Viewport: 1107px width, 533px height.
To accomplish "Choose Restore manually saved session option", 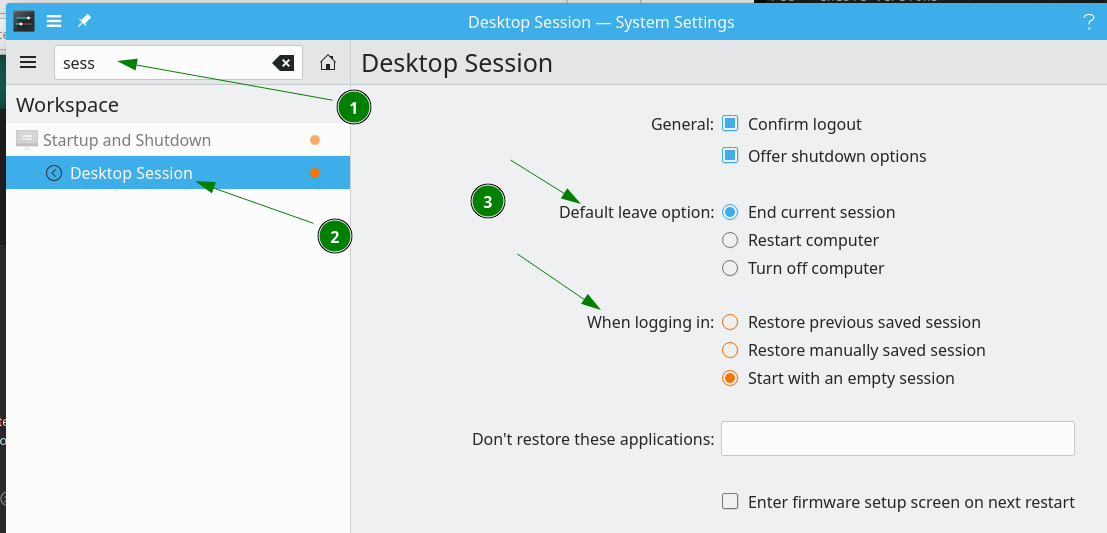I will click(x=730, y=350).
